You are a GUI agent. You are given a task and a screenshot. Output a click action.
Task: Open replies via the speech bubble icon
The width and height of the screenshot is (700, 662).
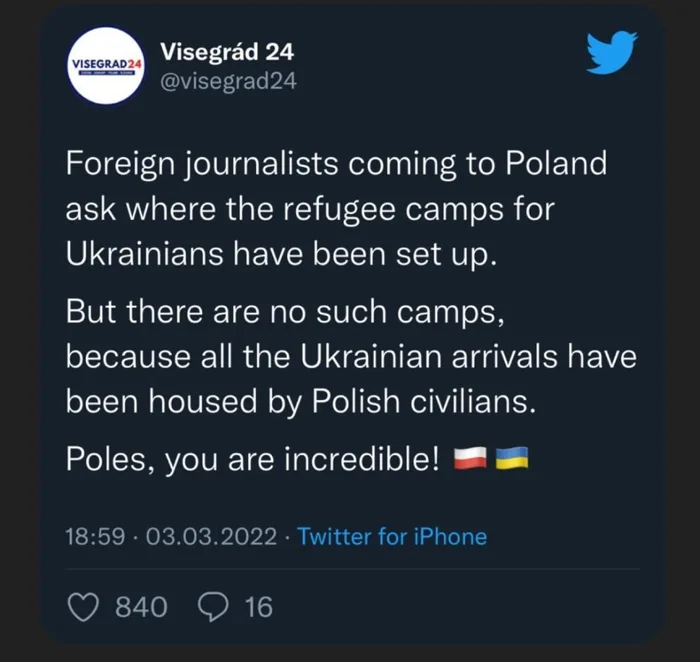pyautogui.click(x=213, y=606)
